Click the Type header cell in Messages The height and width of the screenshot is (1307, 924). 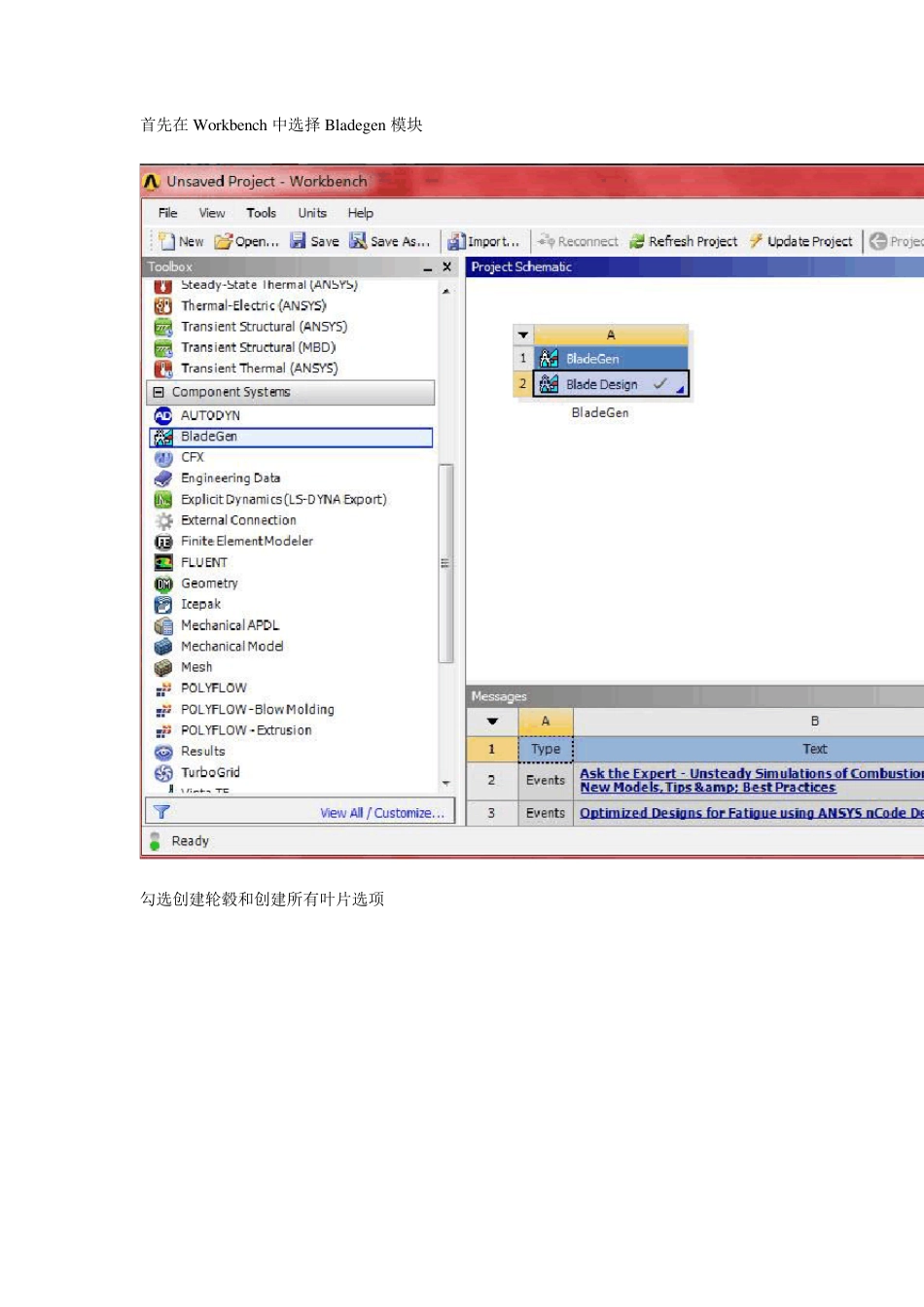(x=546, y=749)
